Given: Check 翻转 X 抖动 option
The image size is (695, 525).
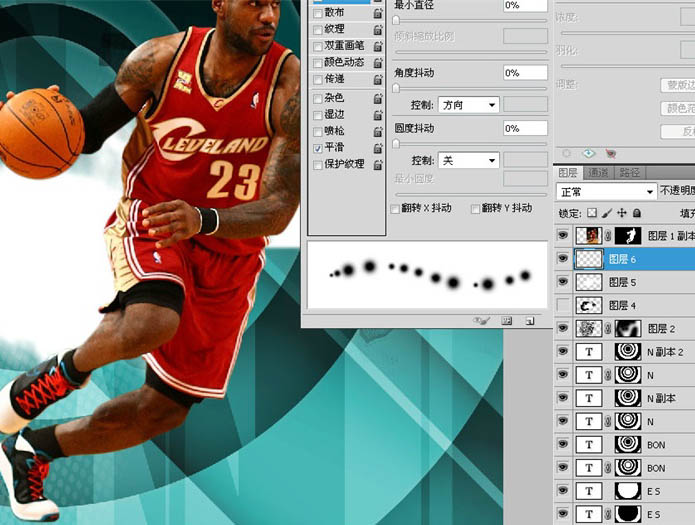Looking at the screenshot, I should (x=394, y=209).
